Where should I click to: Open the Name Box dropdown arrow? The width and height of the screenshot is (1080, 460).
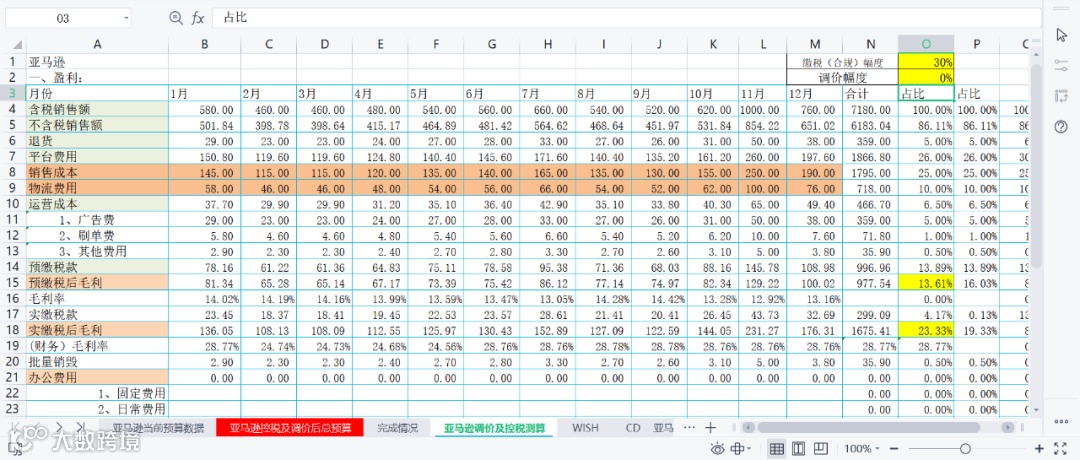pyautogui.click(x=126, y=19)
